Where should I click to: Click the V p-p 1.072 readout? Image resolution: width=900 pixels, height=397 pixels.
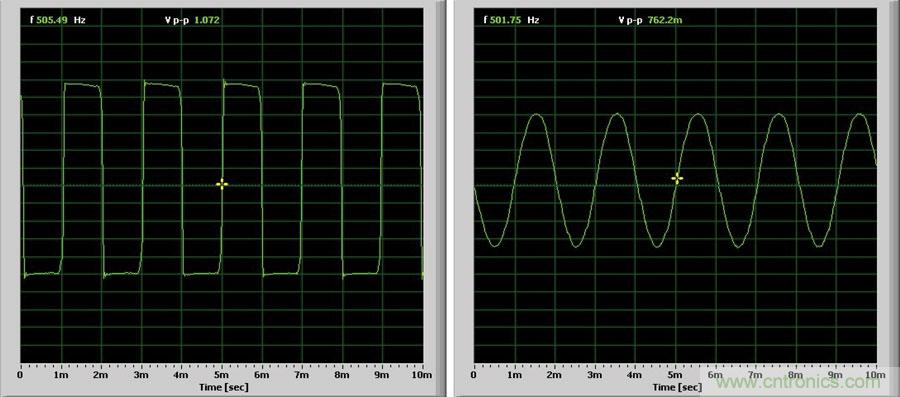tap(192, 20)
